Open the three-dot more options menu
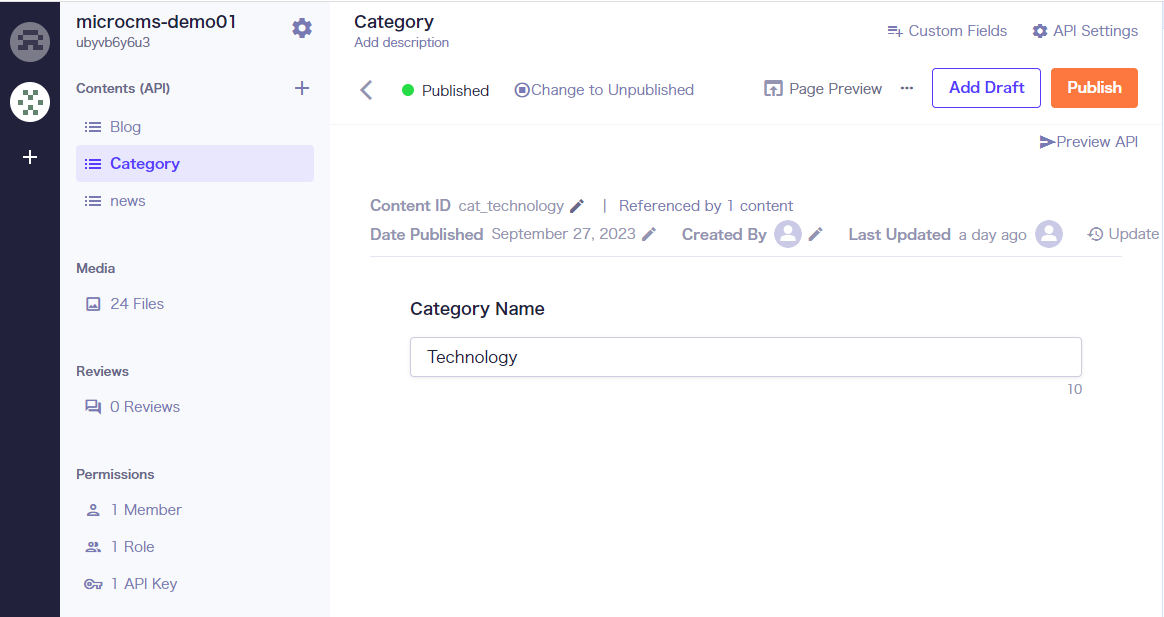Viewport: 1164px width, 617px height. (x=907, y=88)
